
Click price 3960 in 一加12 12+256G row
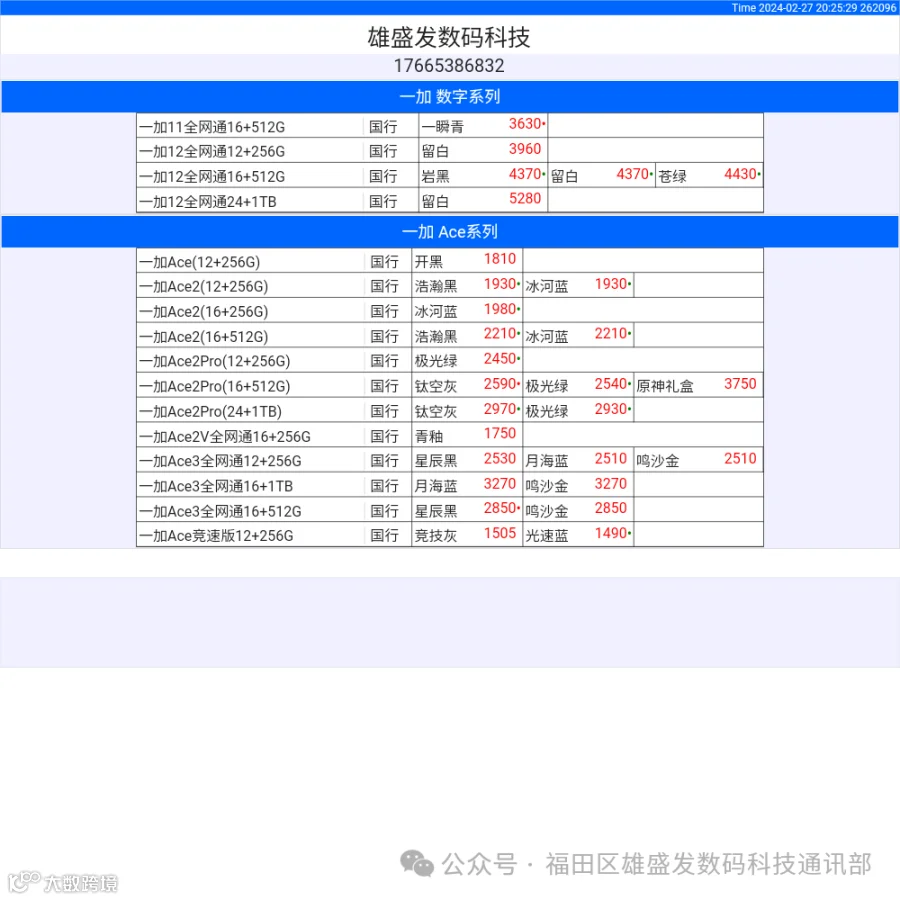tap(525, 149)
